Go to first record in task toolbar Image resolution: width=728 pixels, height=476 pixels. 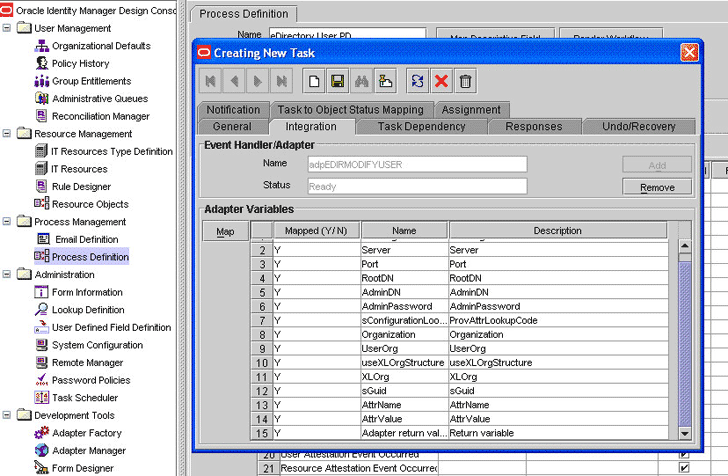coord(211,81)
